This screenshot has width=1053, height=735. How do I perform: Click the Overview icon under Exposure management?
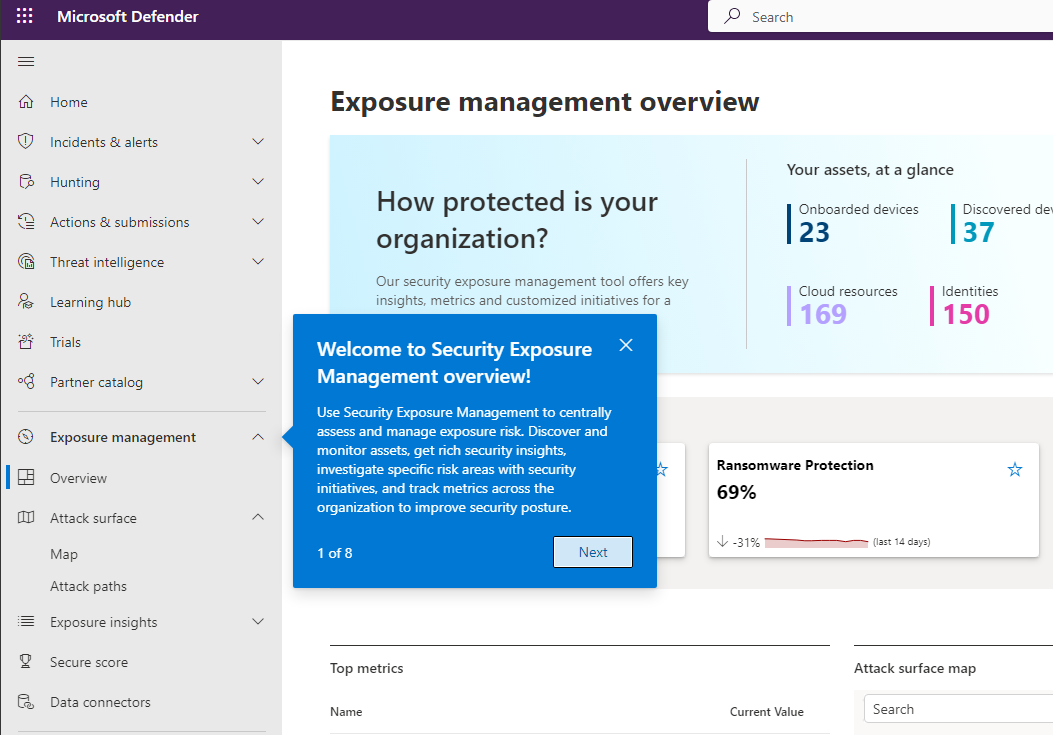click(x=25, y=477)
